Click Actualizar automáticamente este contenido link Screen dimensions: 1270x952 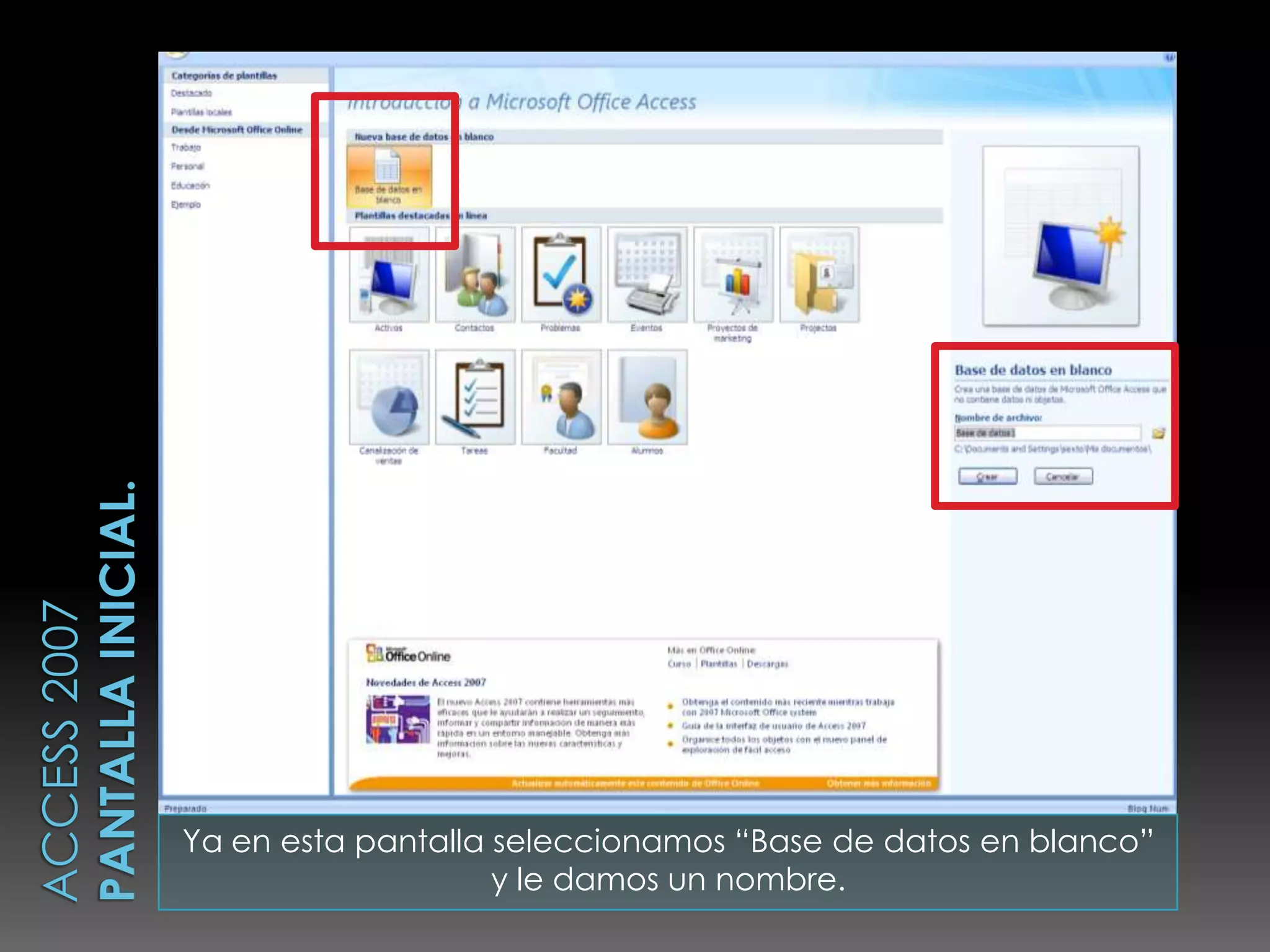(635, 783)
